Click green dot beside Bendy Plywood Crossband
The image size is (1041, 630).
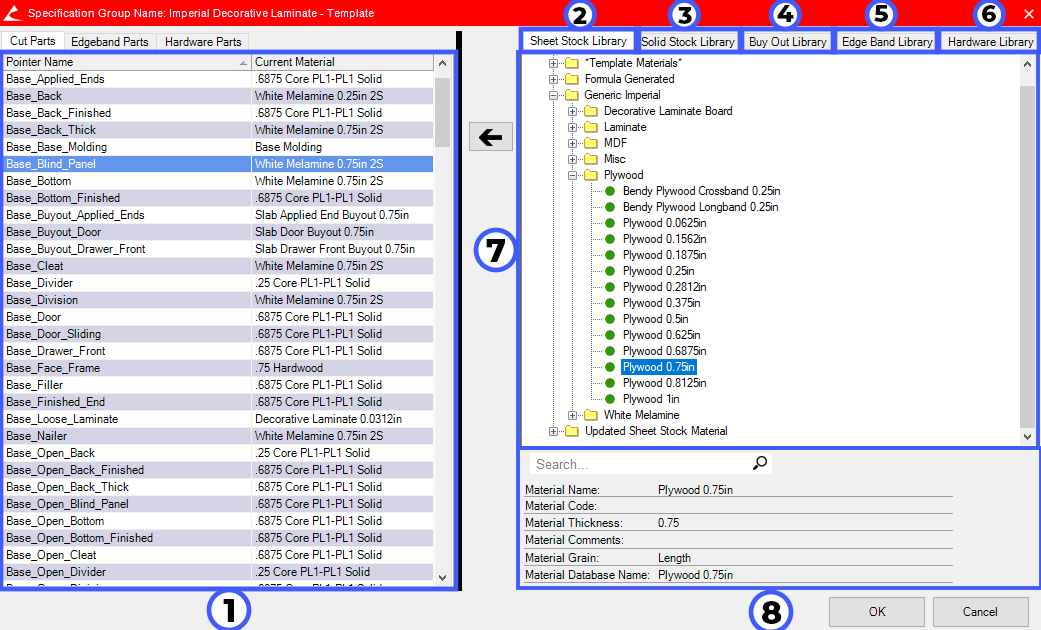point(610,191)
